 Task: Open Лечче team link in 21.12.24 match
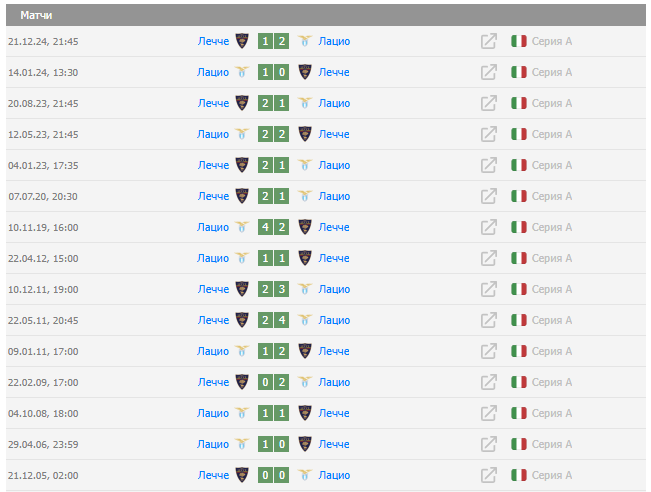[x=213, y=41]
